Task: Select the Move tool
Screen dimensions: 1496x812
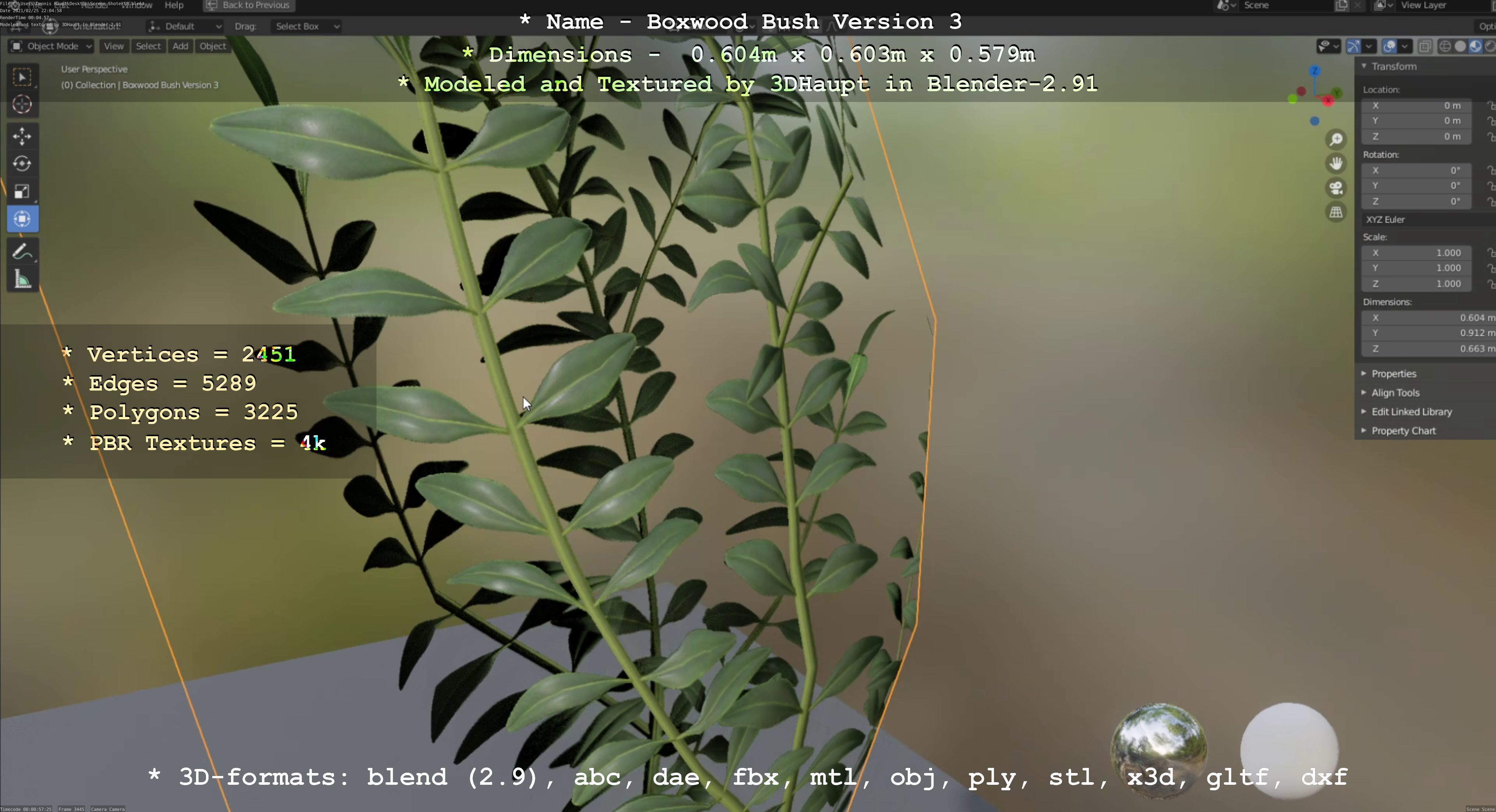Action: (22, 136)
